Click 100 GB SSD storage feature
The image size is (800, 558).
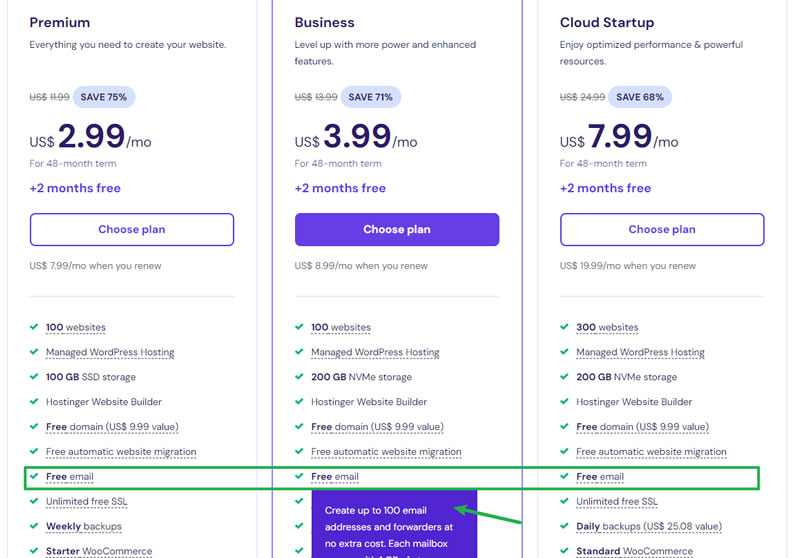click(91, 377)
